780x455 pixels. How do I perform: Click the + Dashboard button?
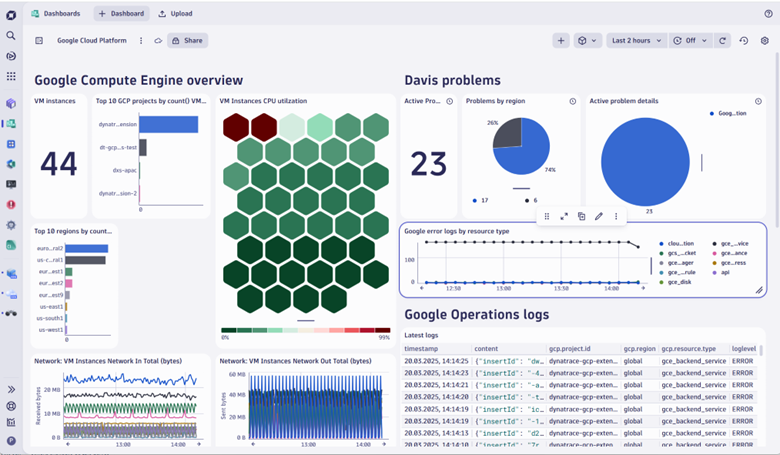[x=121, y=14]
